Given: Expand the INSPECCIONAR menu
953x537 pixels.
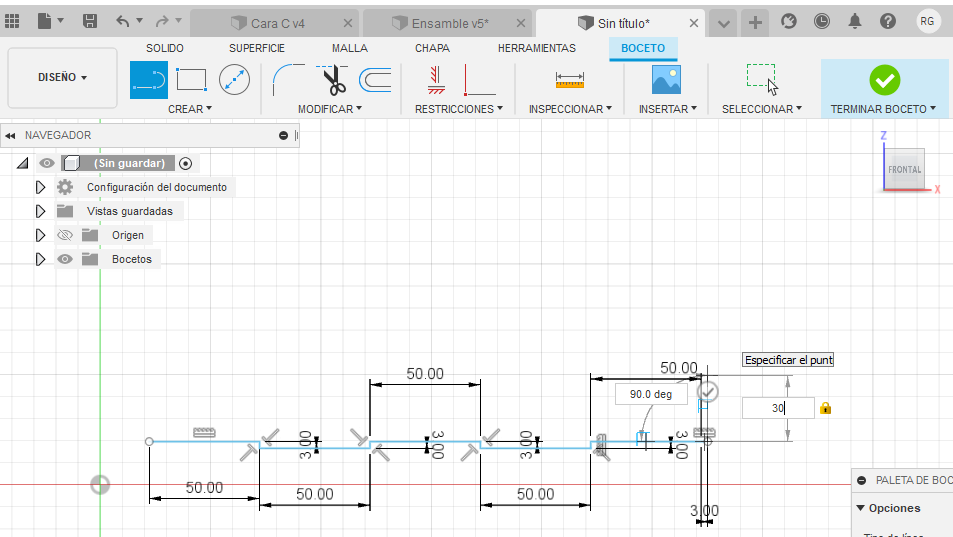Looking at the screenshot, I should coord(570,109).
